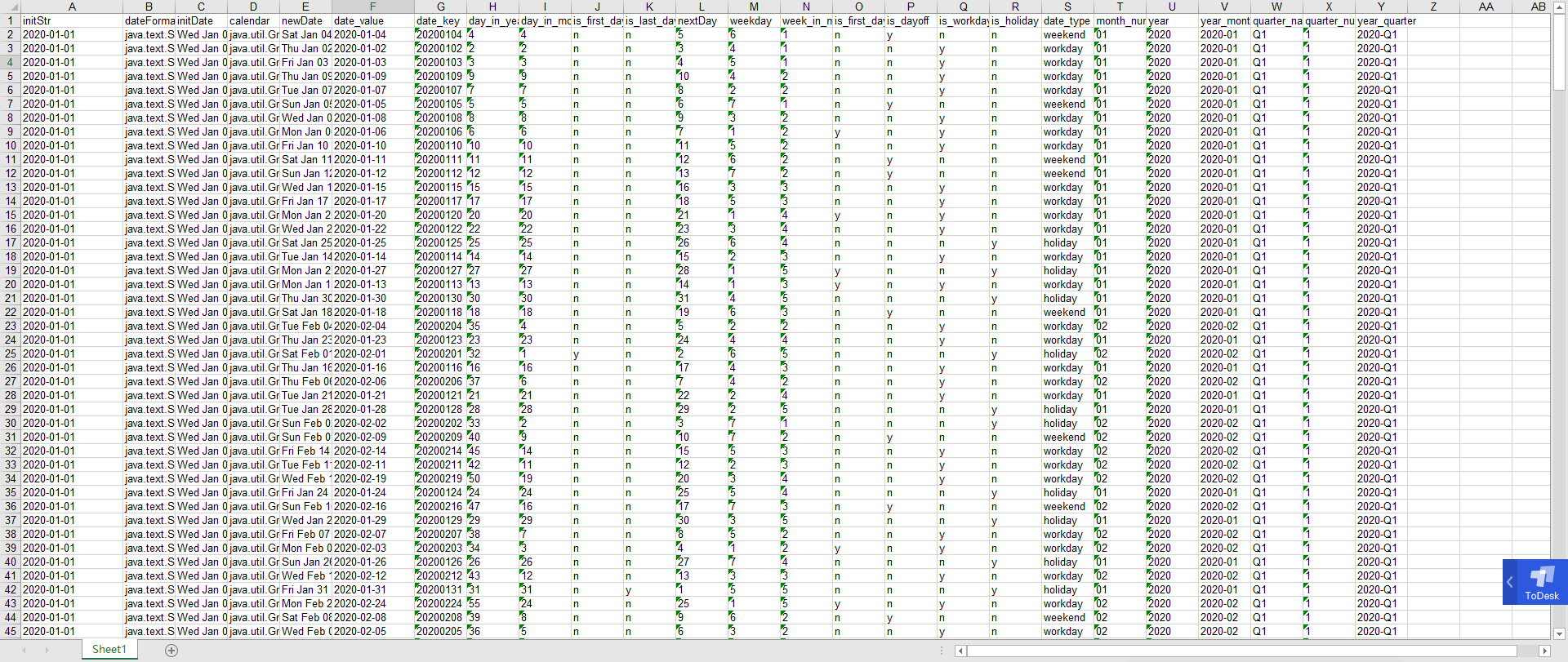
Task: Select row 17 header
Action: pos(10,242)
